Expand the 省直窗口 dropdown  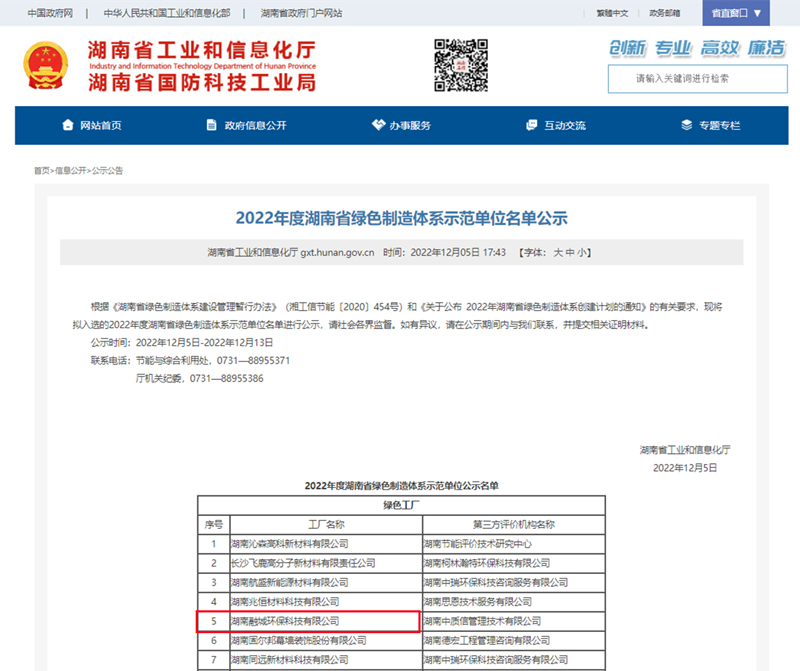pyautogui.click(x=736, y=13)
